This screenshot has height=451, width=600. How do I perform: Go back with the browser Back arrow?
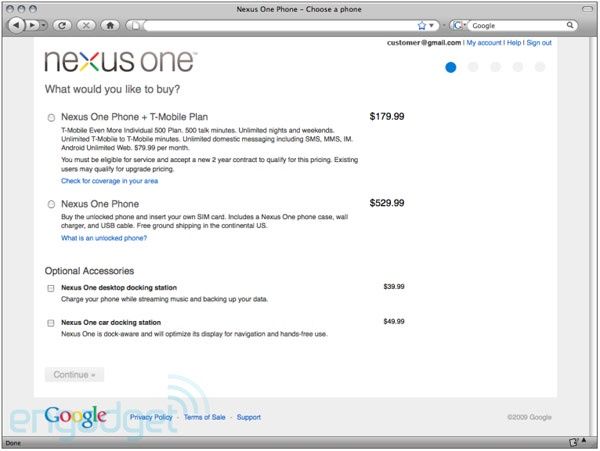(16, 25)
